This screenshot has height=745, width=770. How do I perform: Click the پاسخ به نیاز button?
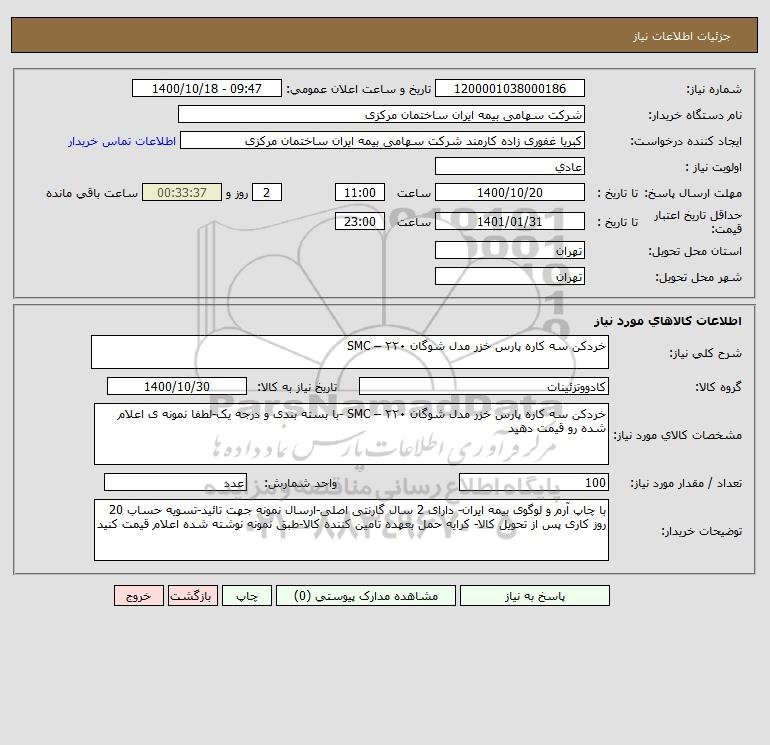pyautogui.click(x=535, y=596)
